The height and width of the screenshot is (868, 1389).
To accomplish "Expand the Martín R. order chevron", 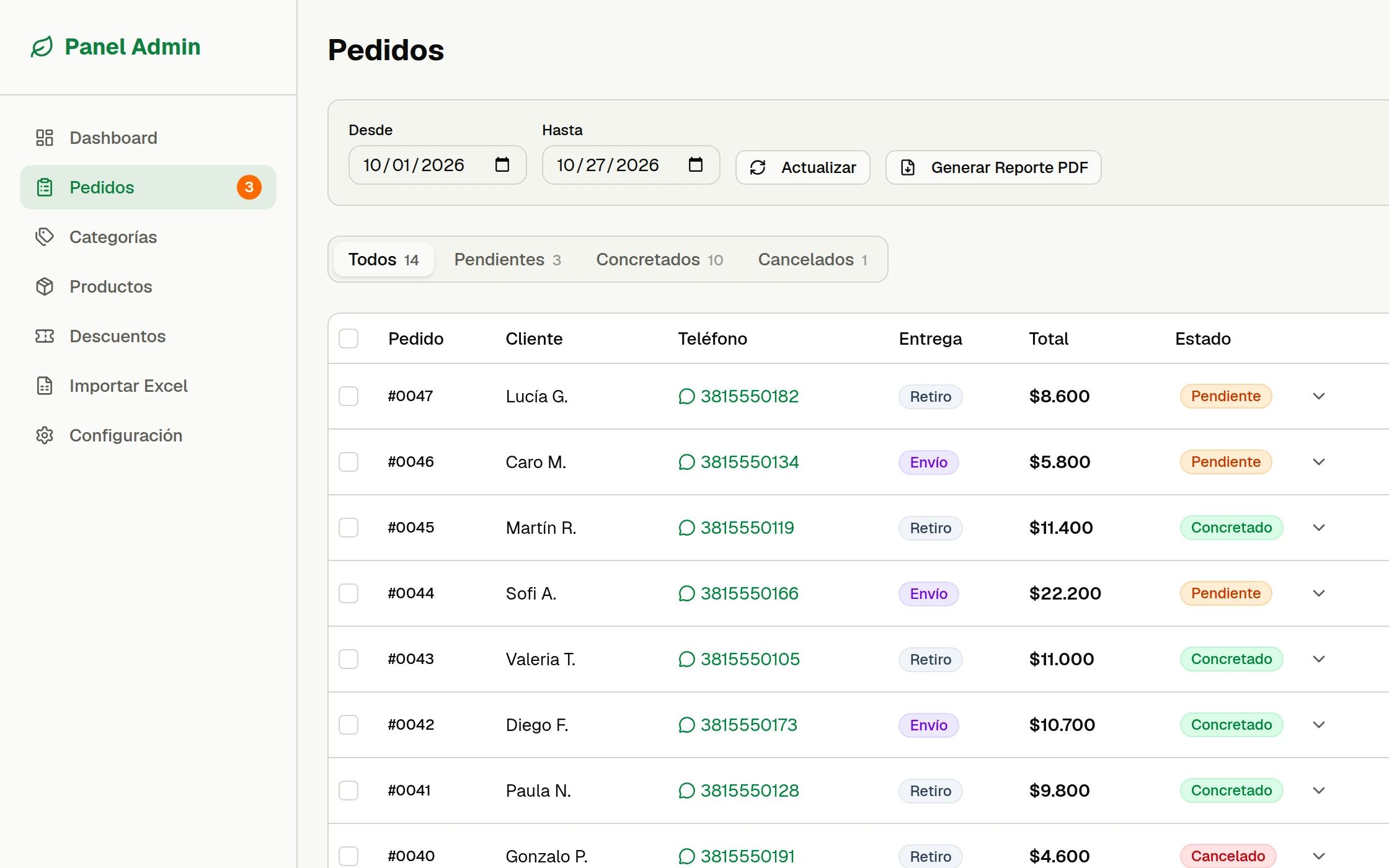I will [x=1319, y=528].
